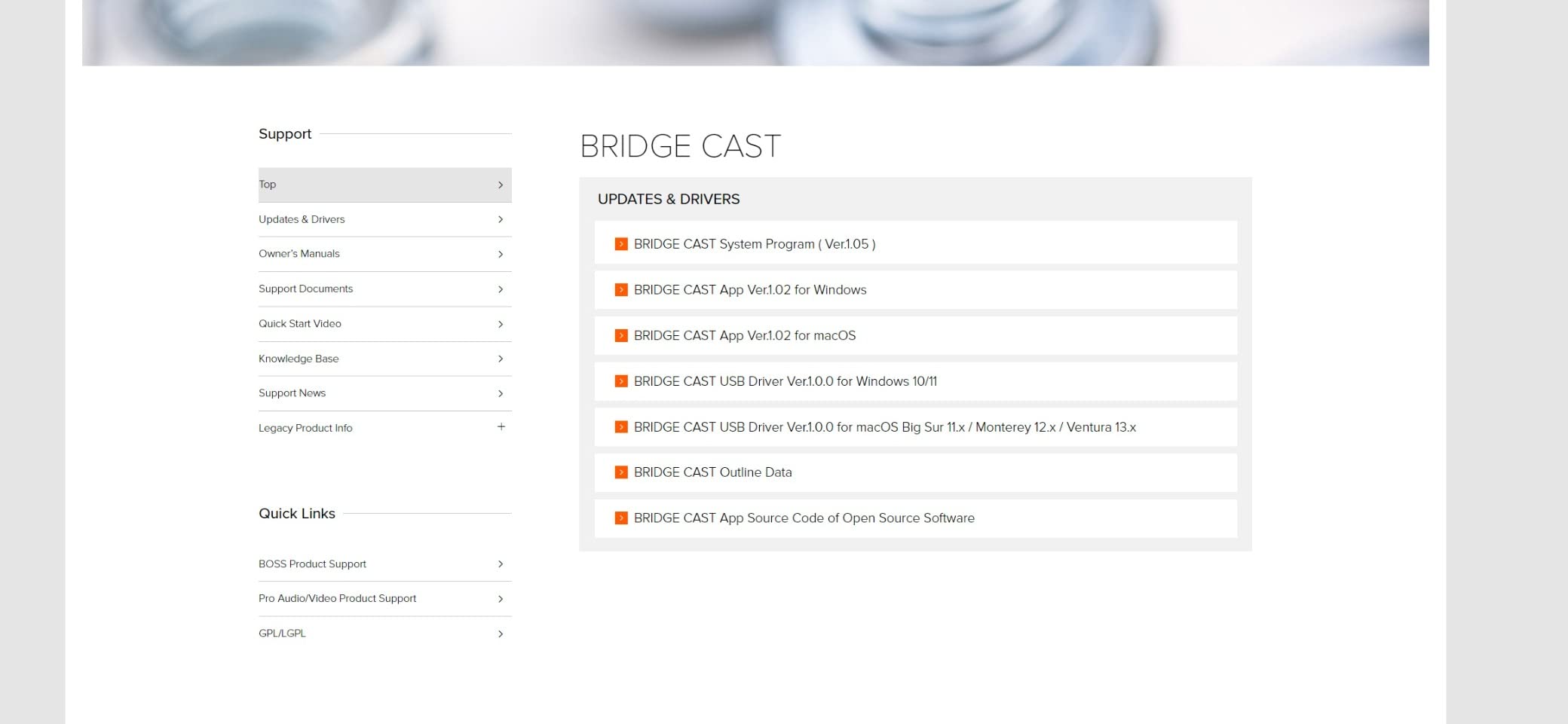
Task: Open Support News sidebar item
Action: pos(384,393)
